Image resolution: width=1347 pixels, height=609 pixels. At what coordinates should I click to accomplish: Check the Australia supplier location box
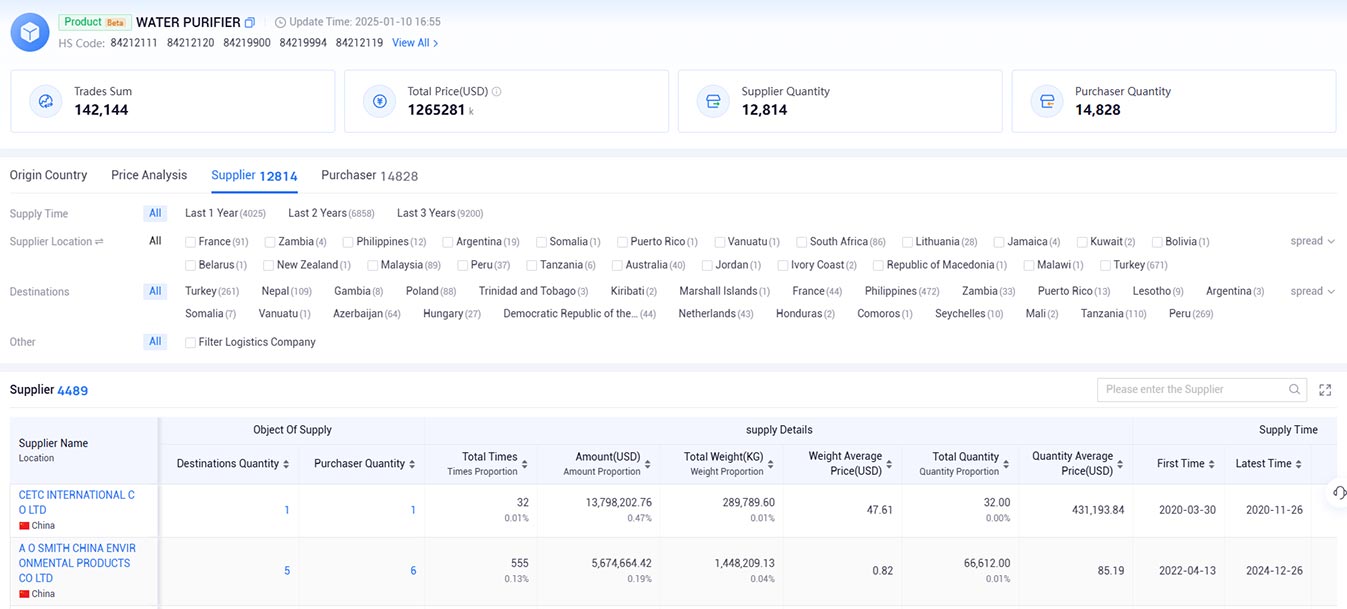tap(617, 265)
